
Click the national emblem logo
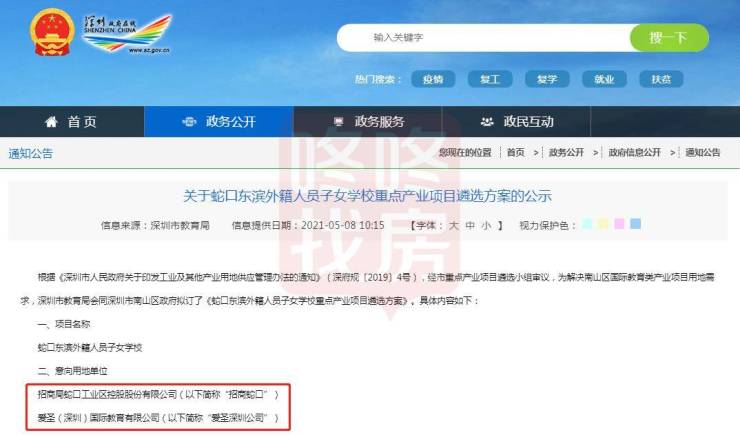tap(52, 33)
